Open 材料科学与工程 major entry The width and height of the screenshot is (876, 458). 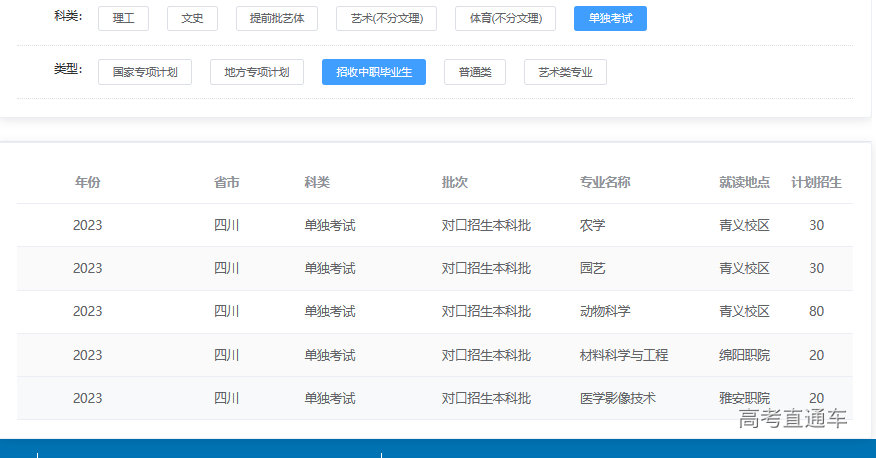[624, 355]
